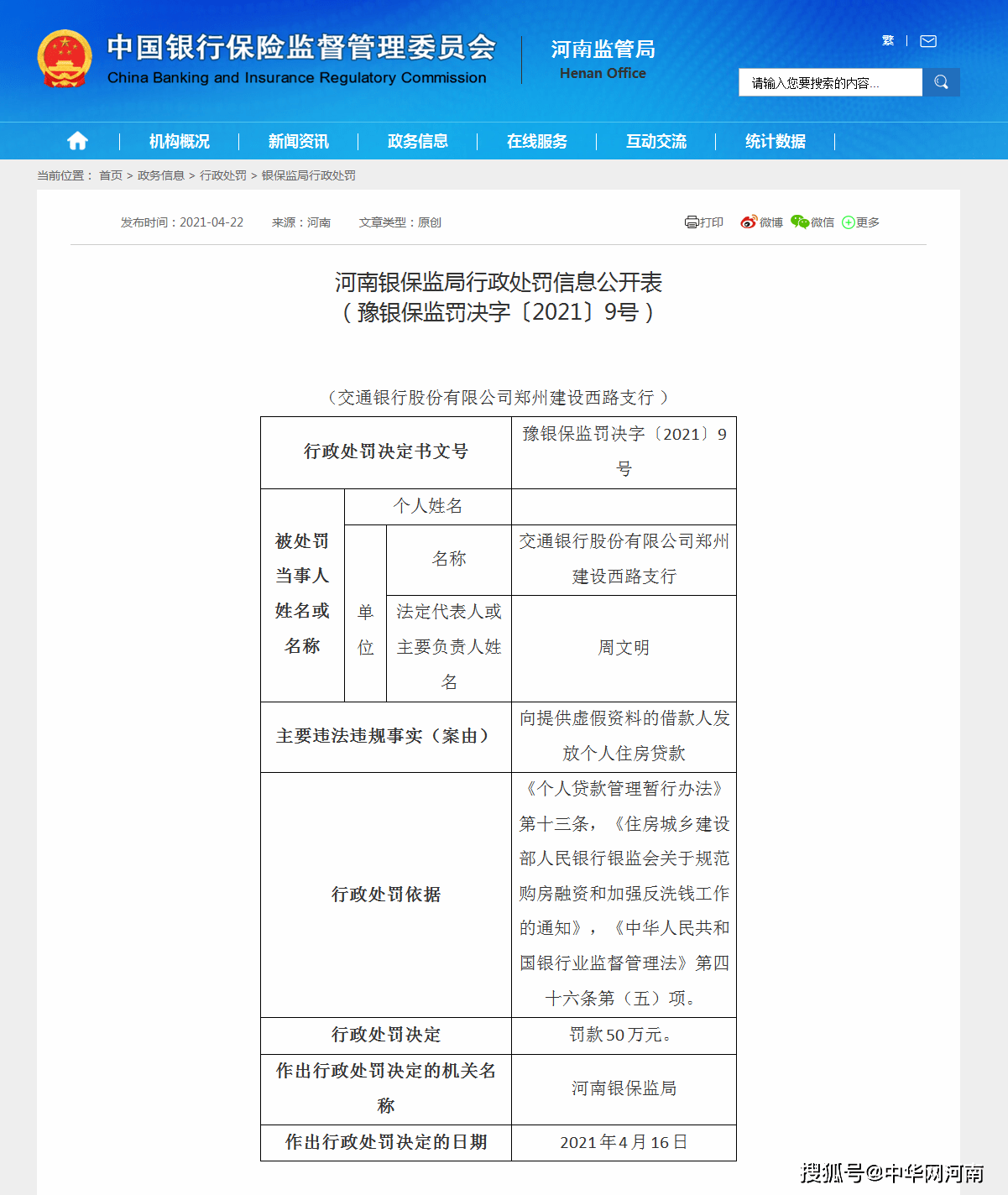Click the magnifier search button
Image resolution: width=1008 pixels, height=1195 pixels.
[x=941, y=82]
